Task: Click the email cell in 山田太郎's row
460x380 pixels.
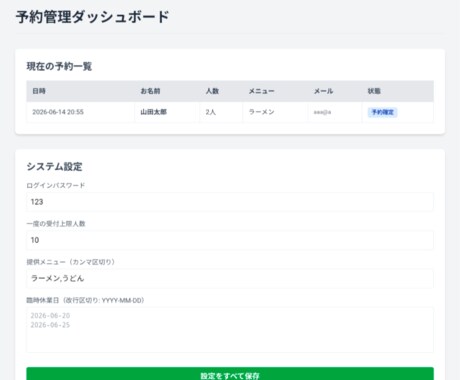Action: (335, 112)
